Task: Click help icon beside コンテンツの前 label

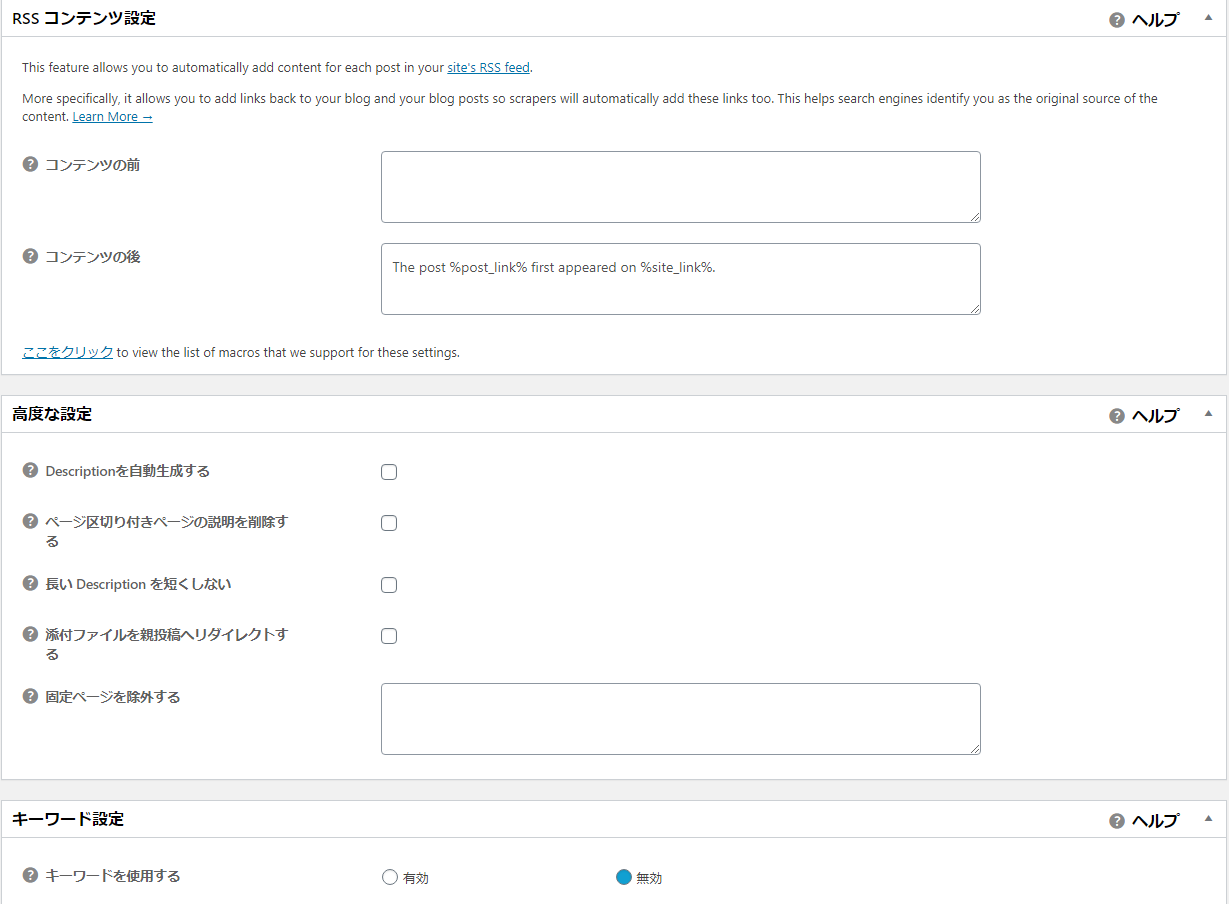Action: [30, 165]
